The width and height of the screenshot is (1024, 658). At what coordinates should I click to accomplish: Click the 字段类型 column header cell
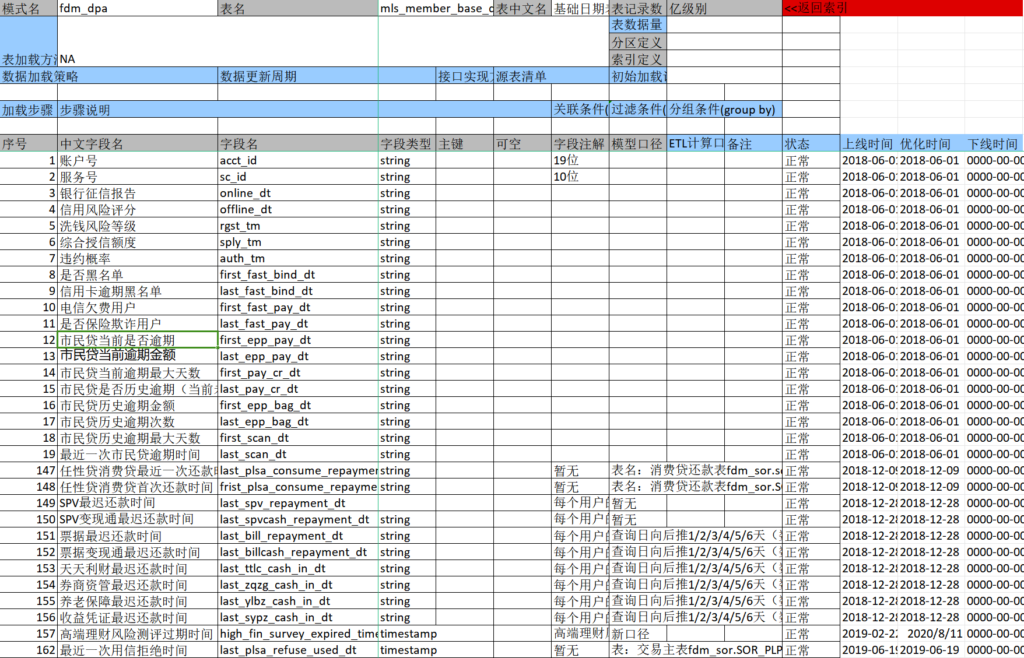click(x=407, y=144)
